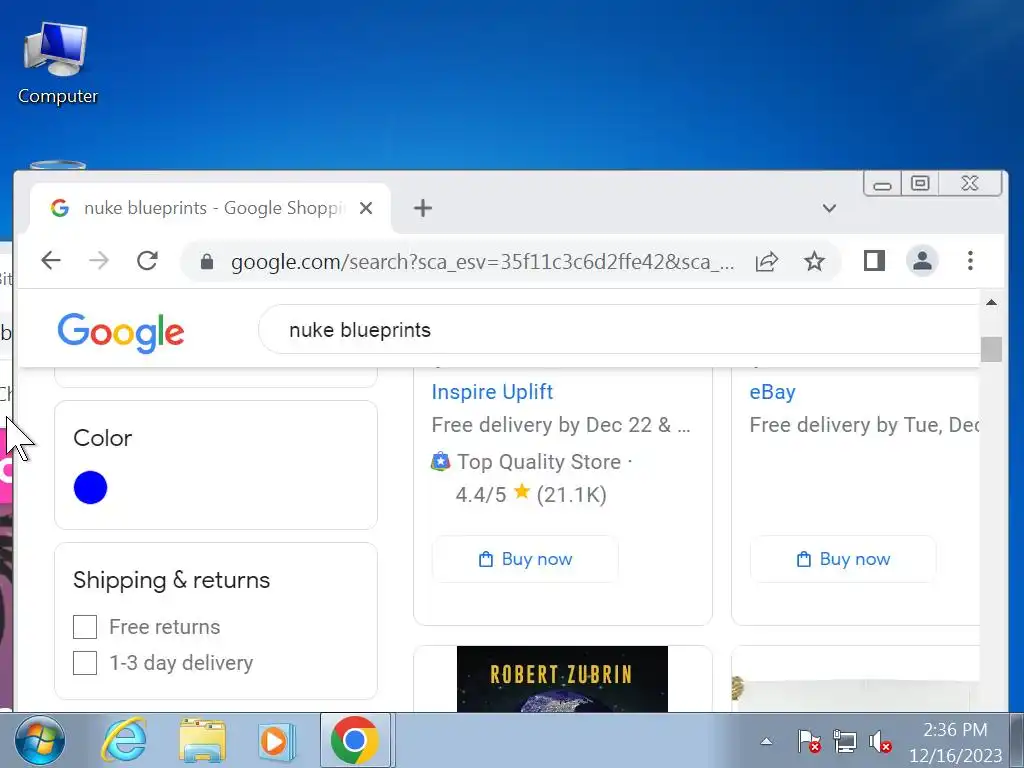
Task: Open the Inspire Uplift store link
Action: coord(492,392)
